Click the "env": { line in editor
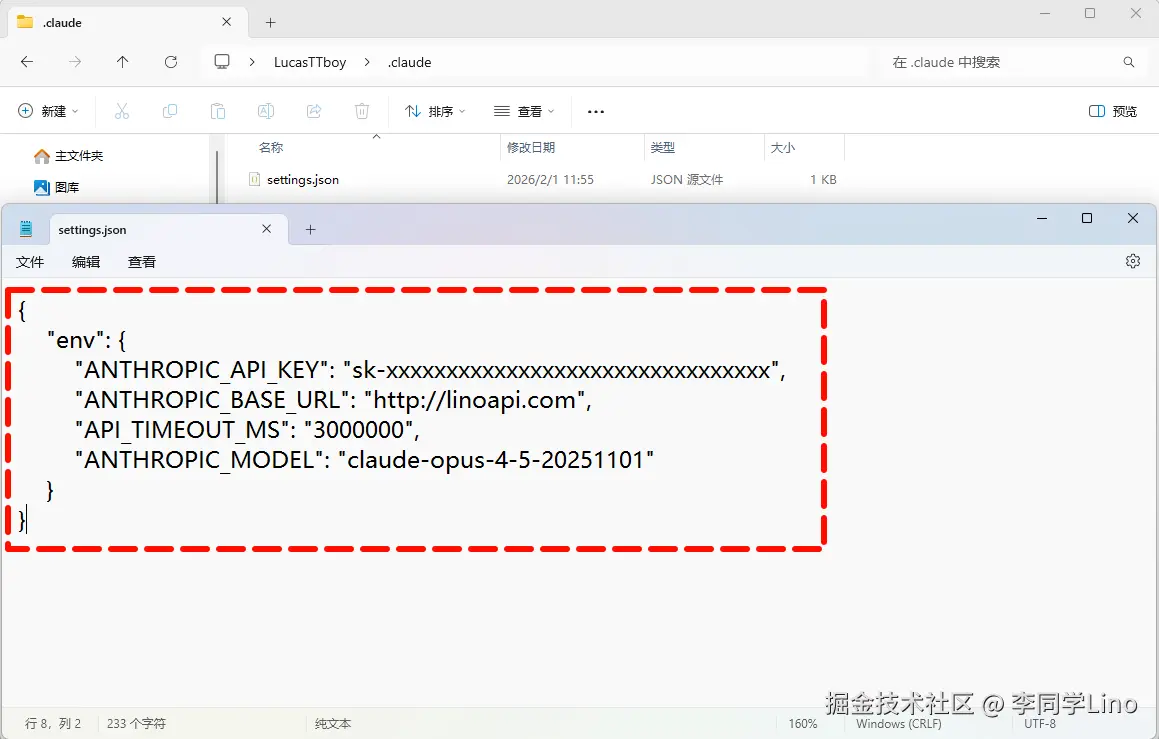Image resolution: width=1159 pixels, height=739 pixels. click(x=86, y=340)
